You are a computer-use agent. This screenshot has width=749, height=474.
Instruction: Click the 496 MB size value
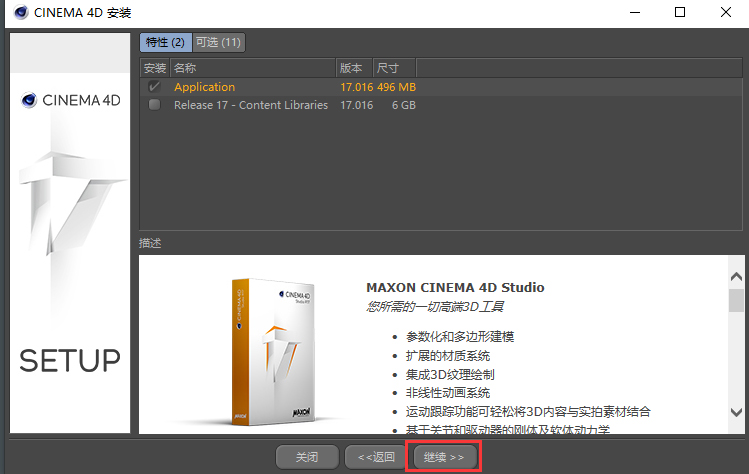[396, 87]
